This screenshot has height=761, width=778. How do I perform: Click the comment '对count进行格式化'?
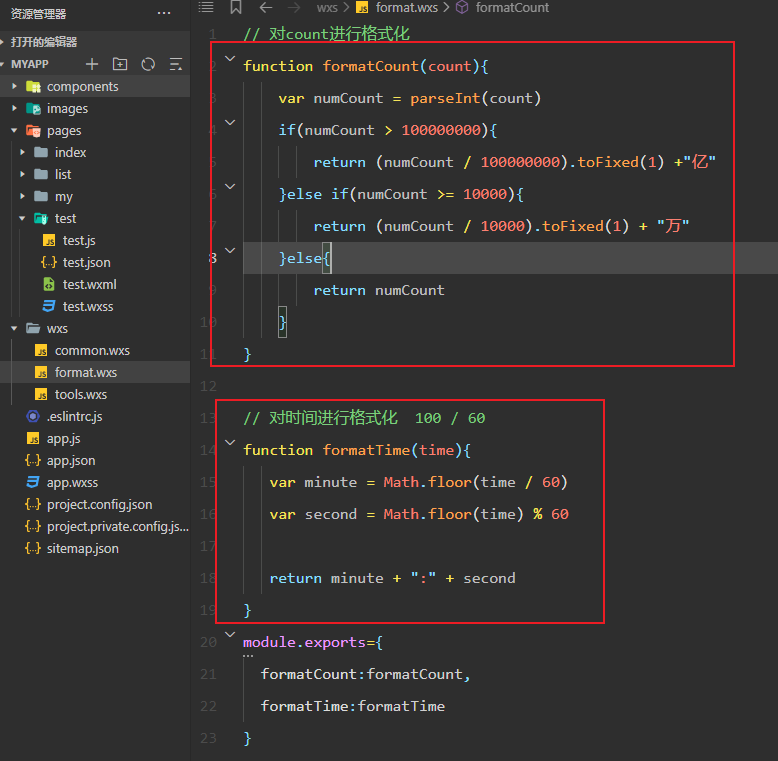[x=326, y=34]
